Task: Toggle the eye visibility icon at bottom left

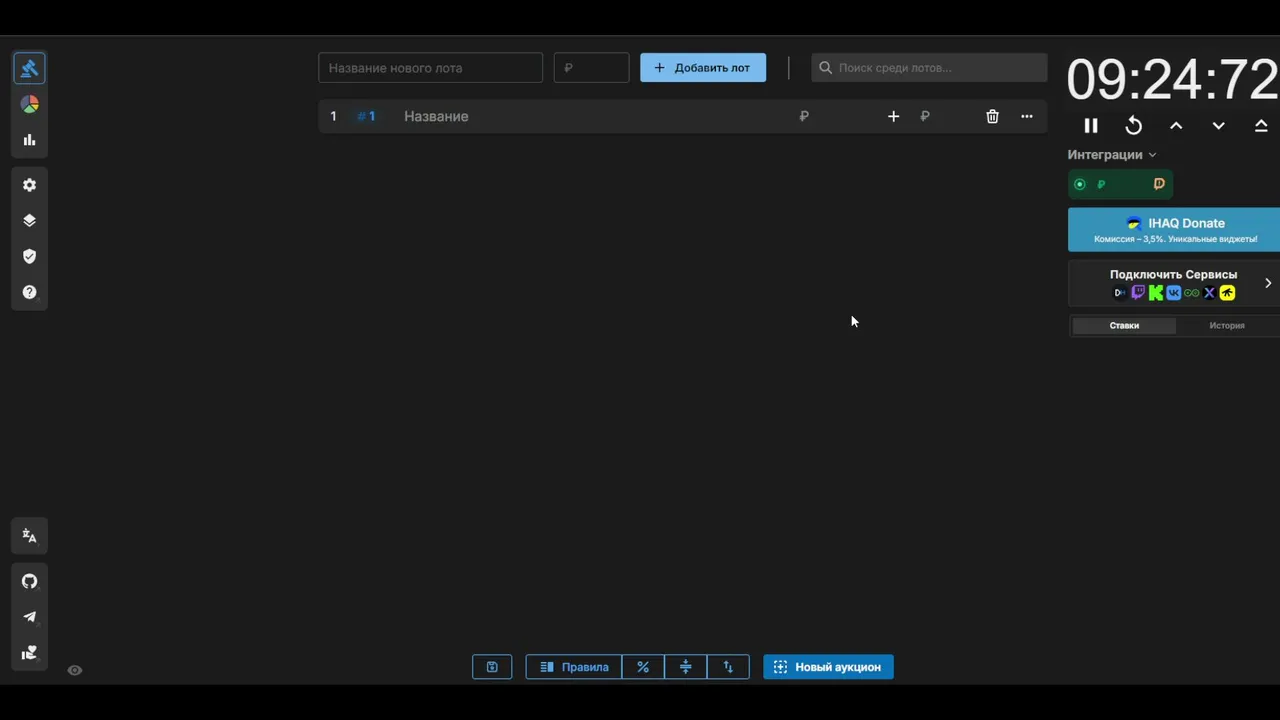Action: (x=74, y=670)
